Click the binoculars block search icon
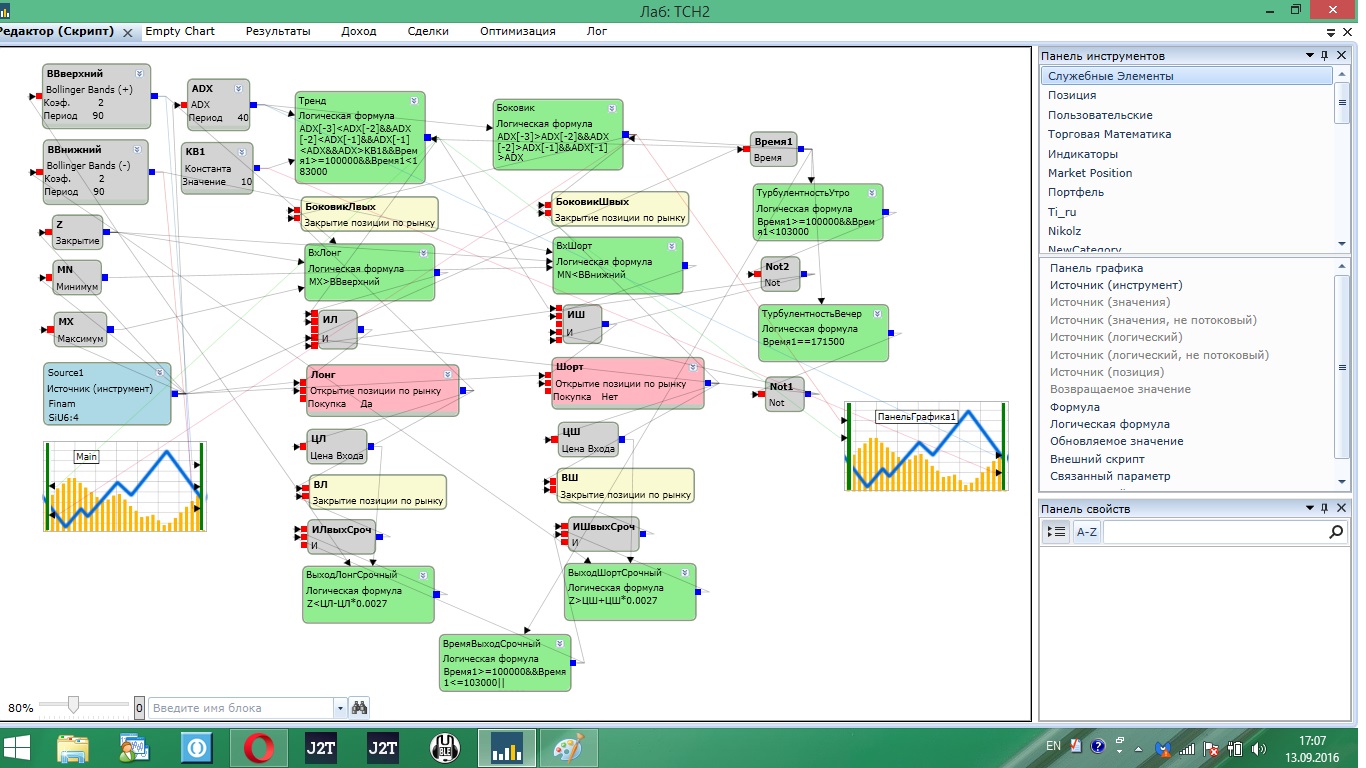1366x768 pixels. coord(360,708)
